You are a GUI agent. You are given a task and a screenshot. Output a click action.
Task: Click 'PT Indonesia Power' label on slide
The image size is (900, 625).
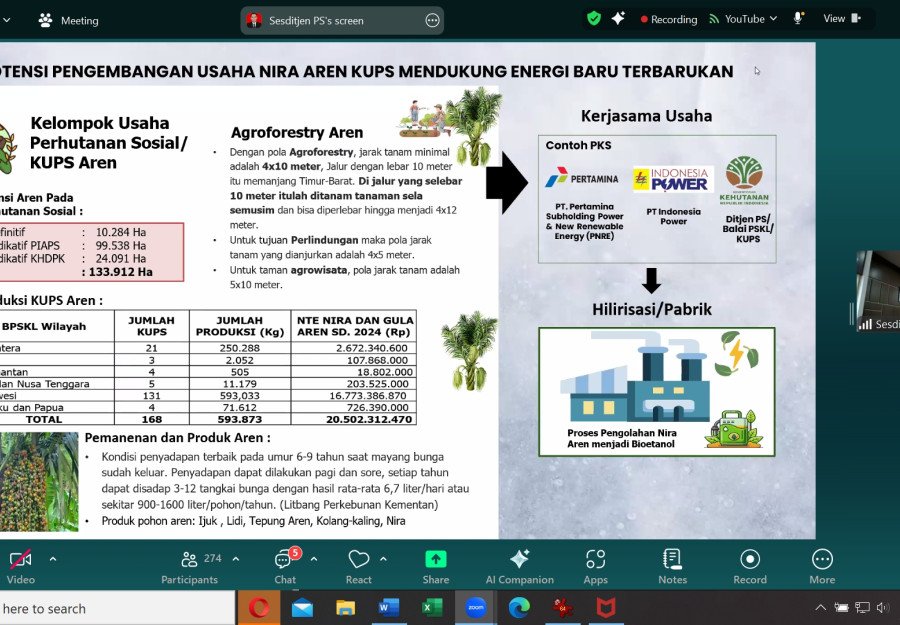click(x=673, y=216)
